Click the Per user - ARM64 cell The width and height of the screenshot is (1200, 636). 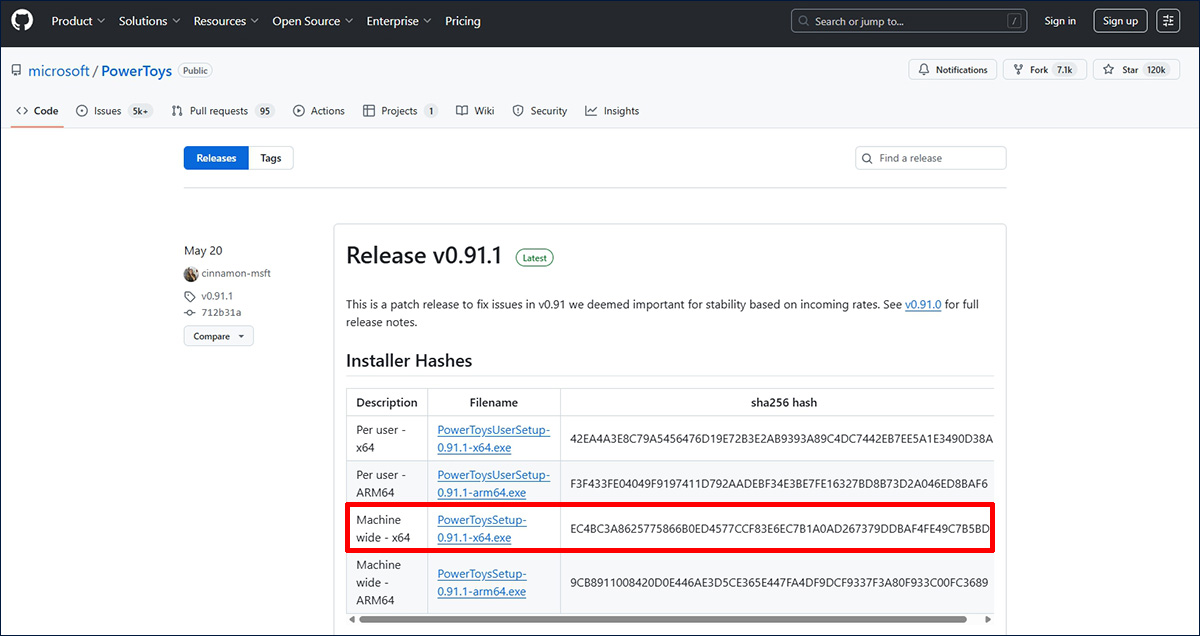click(387, 484)
